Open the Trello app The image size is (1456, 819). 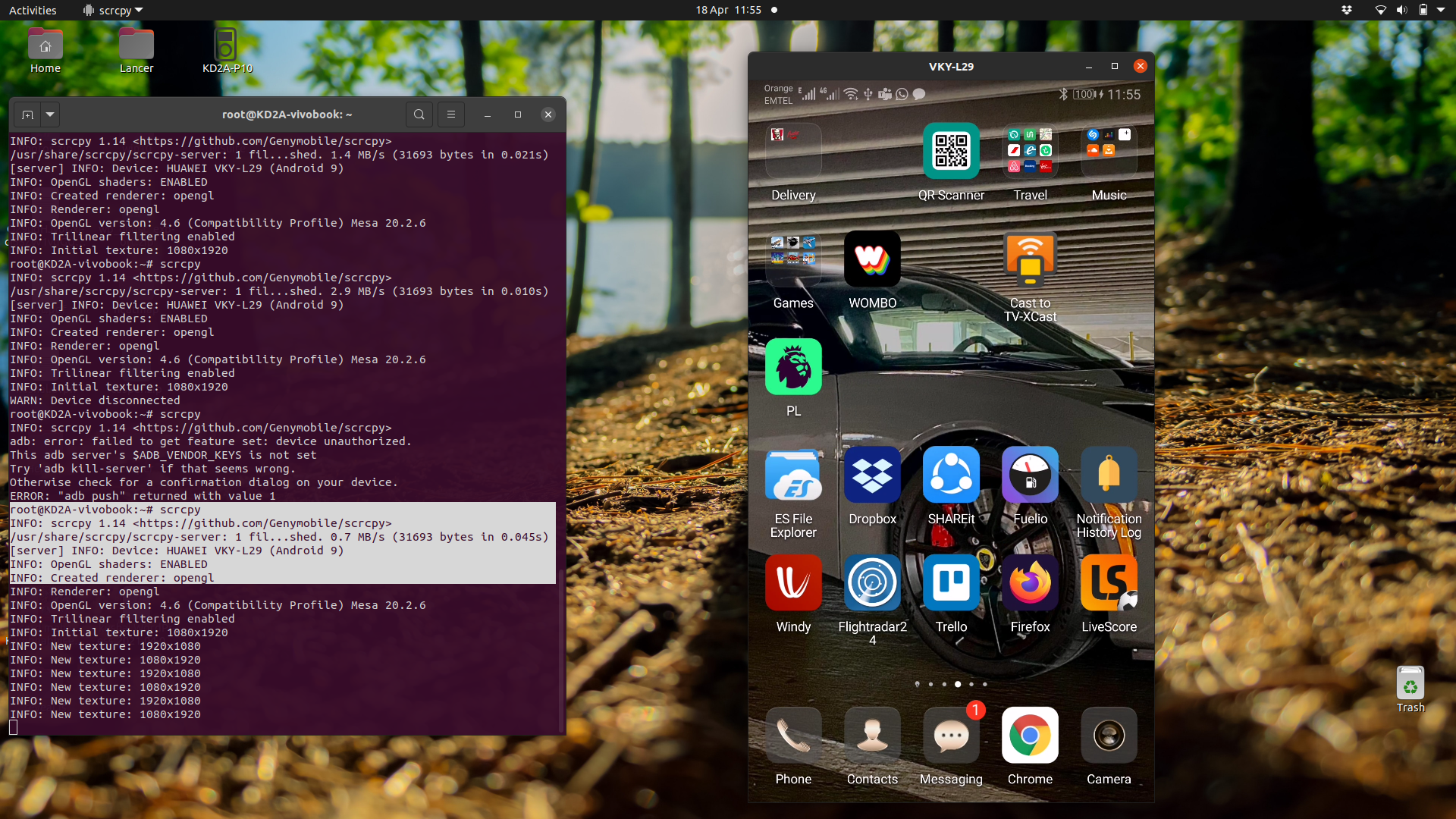tap(951, 582)
